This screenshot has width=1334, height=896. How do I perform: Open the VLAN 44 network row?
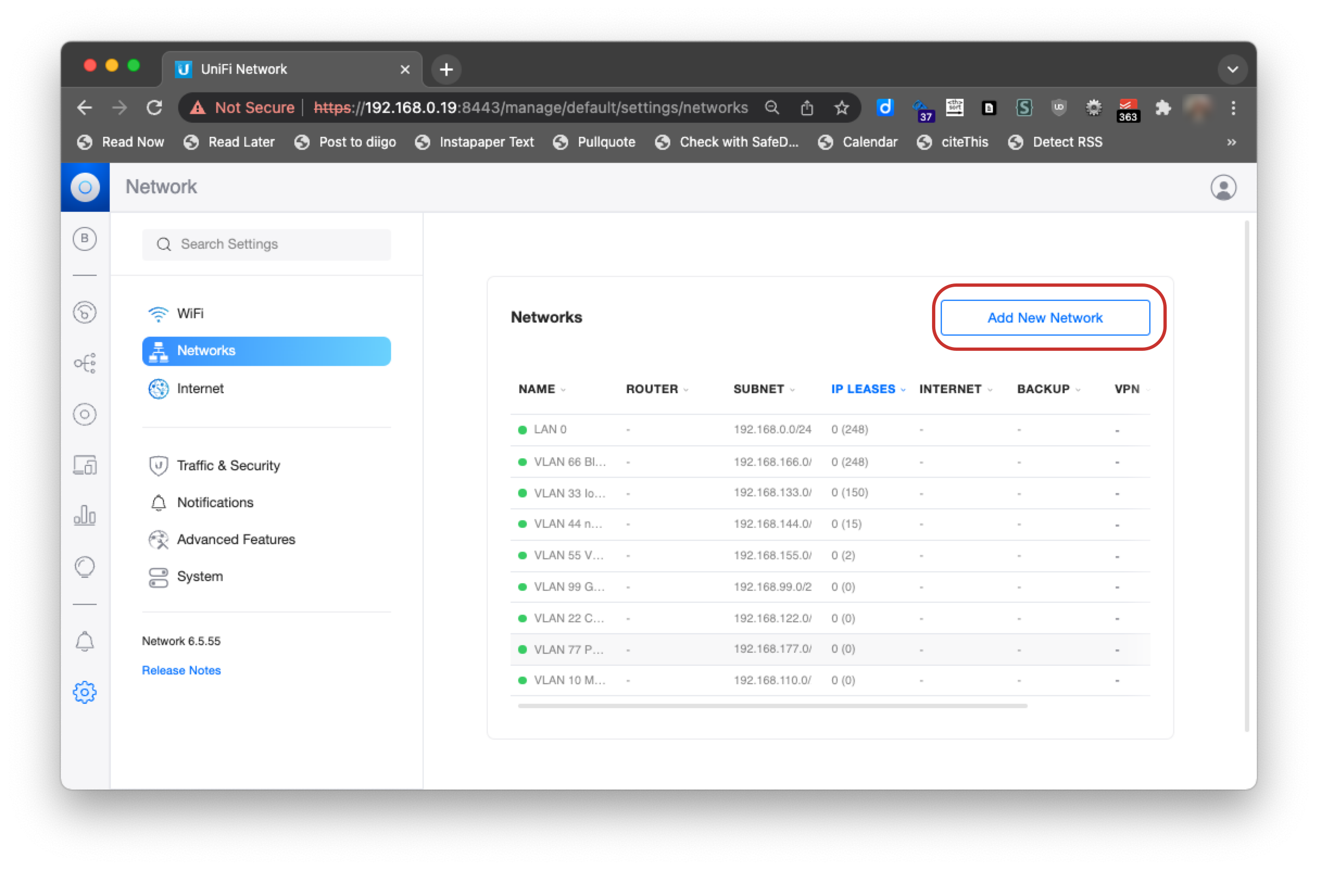tap(830, 525)
